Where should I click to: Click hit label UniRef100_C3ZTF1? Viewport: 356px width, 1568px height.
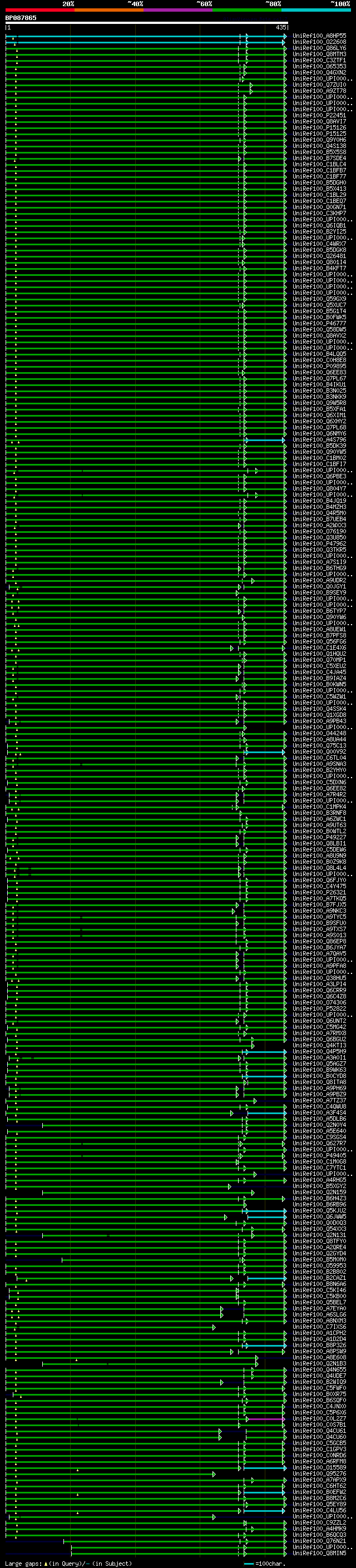point(319,60)
